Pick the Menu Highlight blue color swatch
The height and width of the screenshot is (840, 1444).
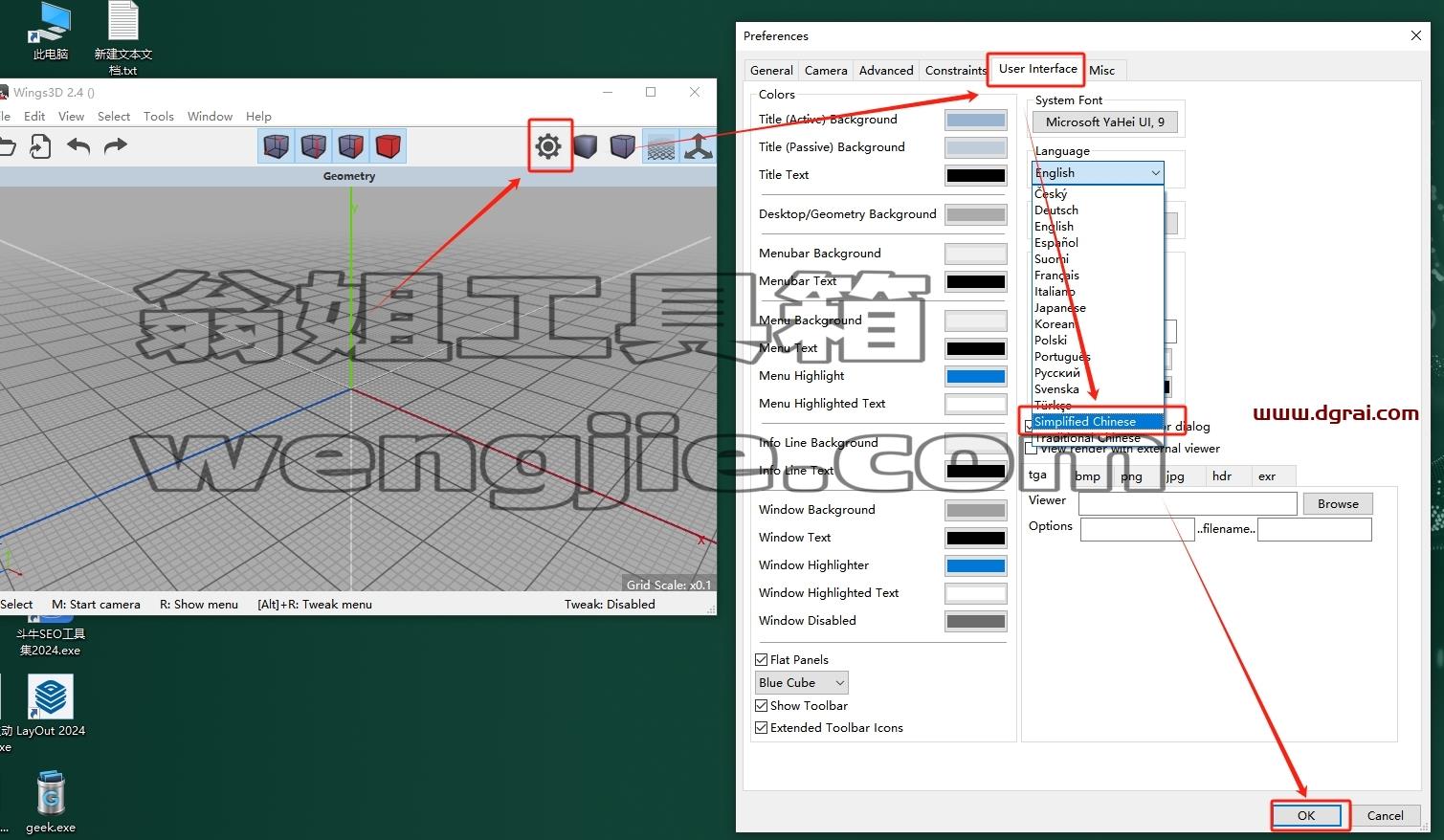(976, 376)
